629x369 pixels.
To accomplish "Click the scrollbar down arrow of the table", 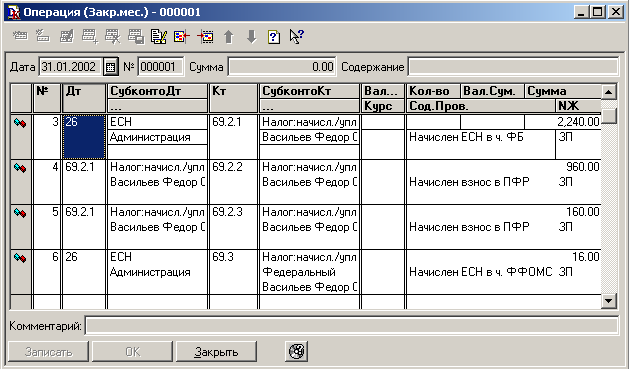I will pos(609,301).
